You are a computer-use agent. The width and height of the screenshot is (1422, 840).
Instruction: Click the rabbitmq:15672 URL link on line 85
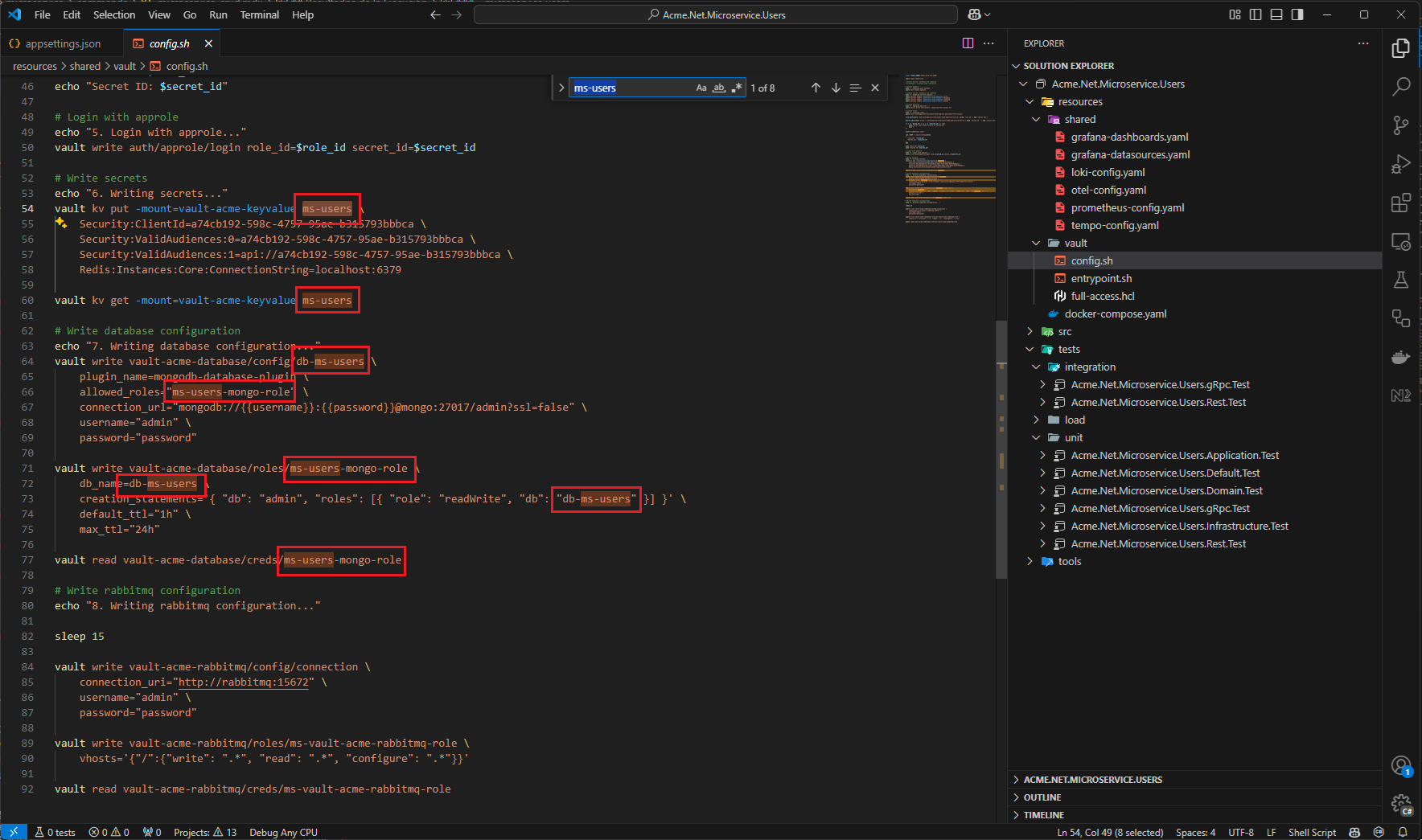pos(244,682)
